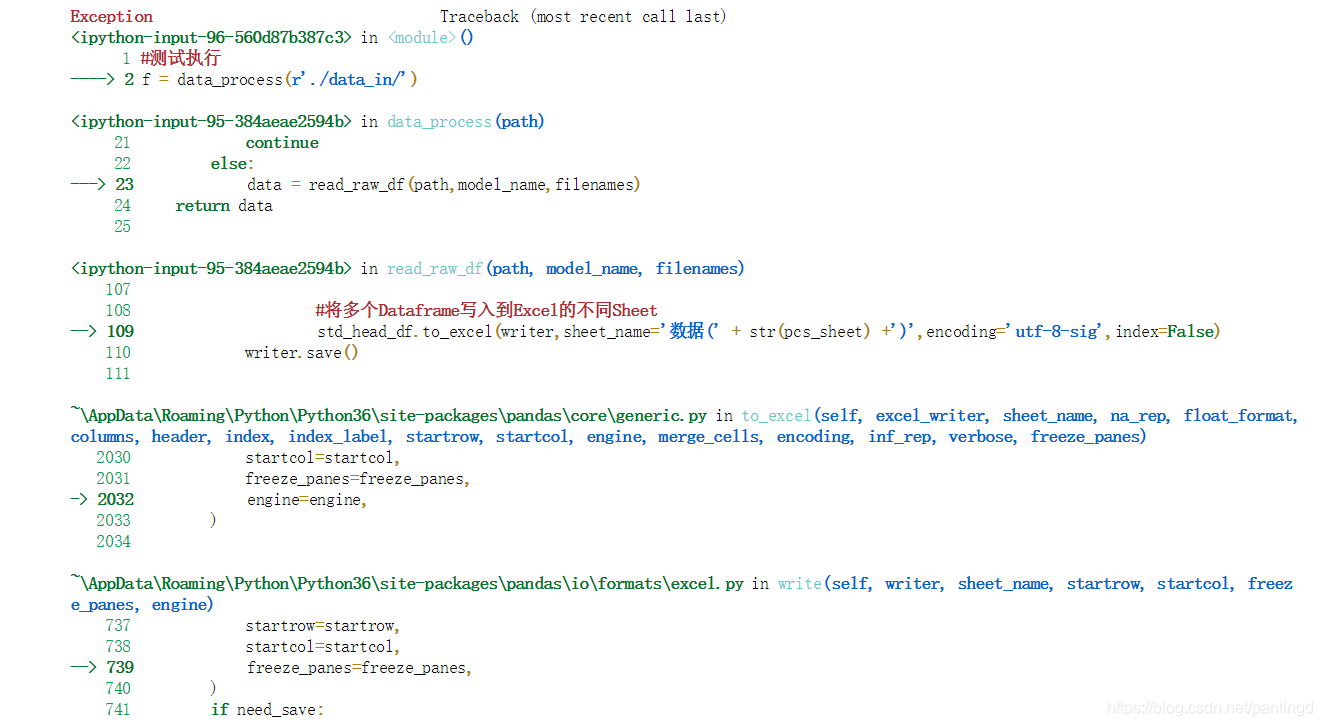Screen dimensions: 1322x726
Task: Click the 'continue' statement on line 21
Action: 282,142
